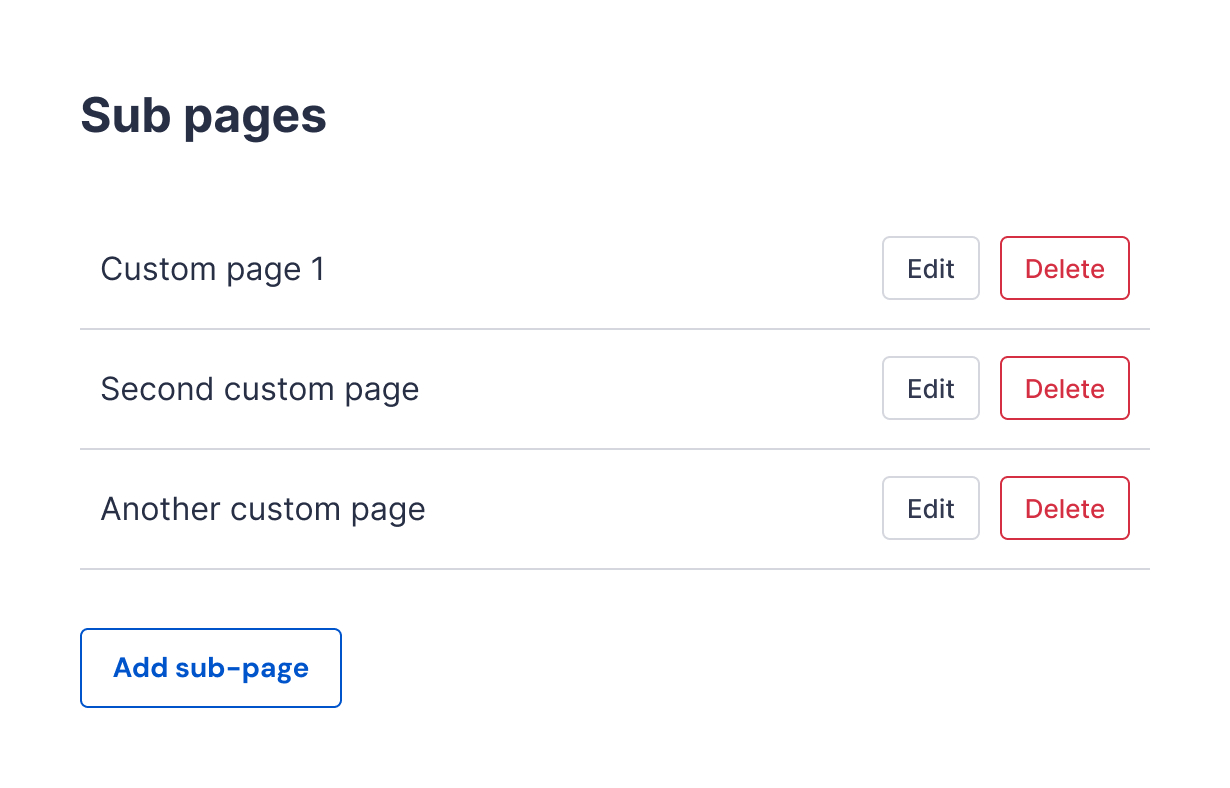The image size is (1230, 788).
Task: Select the Custom page 1 title text
Action: [x=212, y=268]
